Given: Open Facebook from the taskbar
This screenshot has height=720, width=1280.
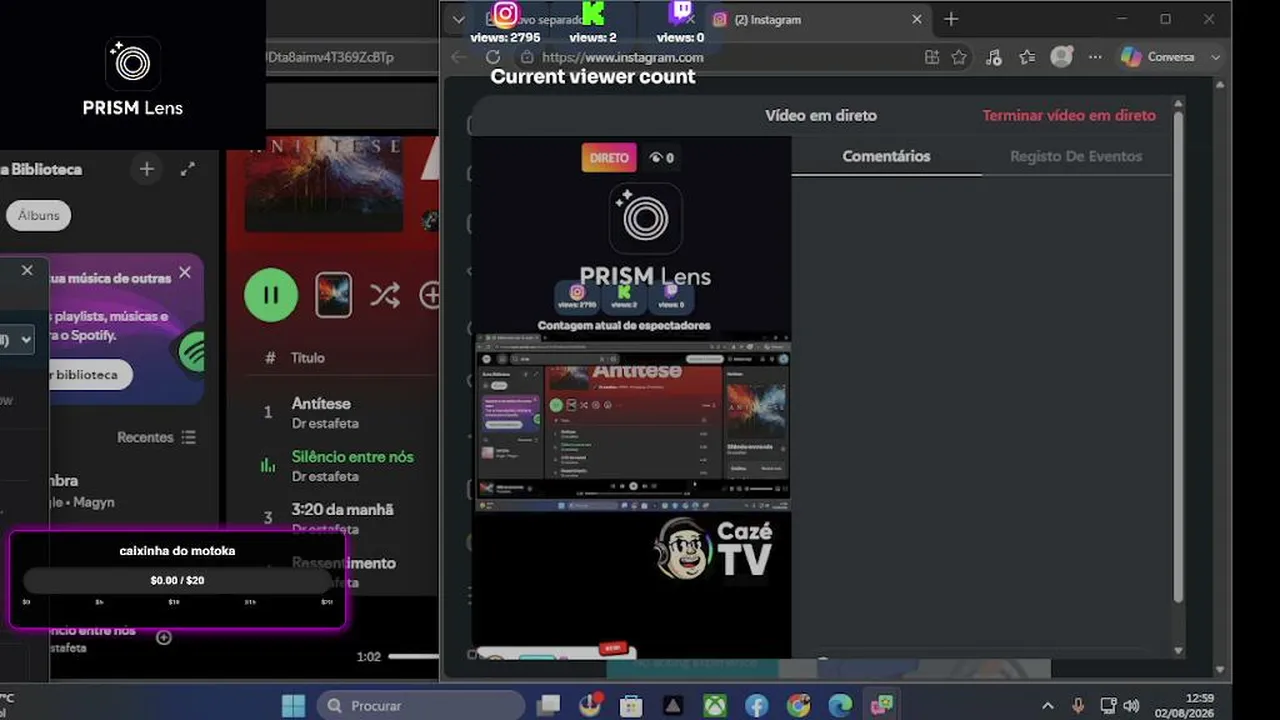Looking at the screenshot, I should pyautogui.click(x=756, y=705).
